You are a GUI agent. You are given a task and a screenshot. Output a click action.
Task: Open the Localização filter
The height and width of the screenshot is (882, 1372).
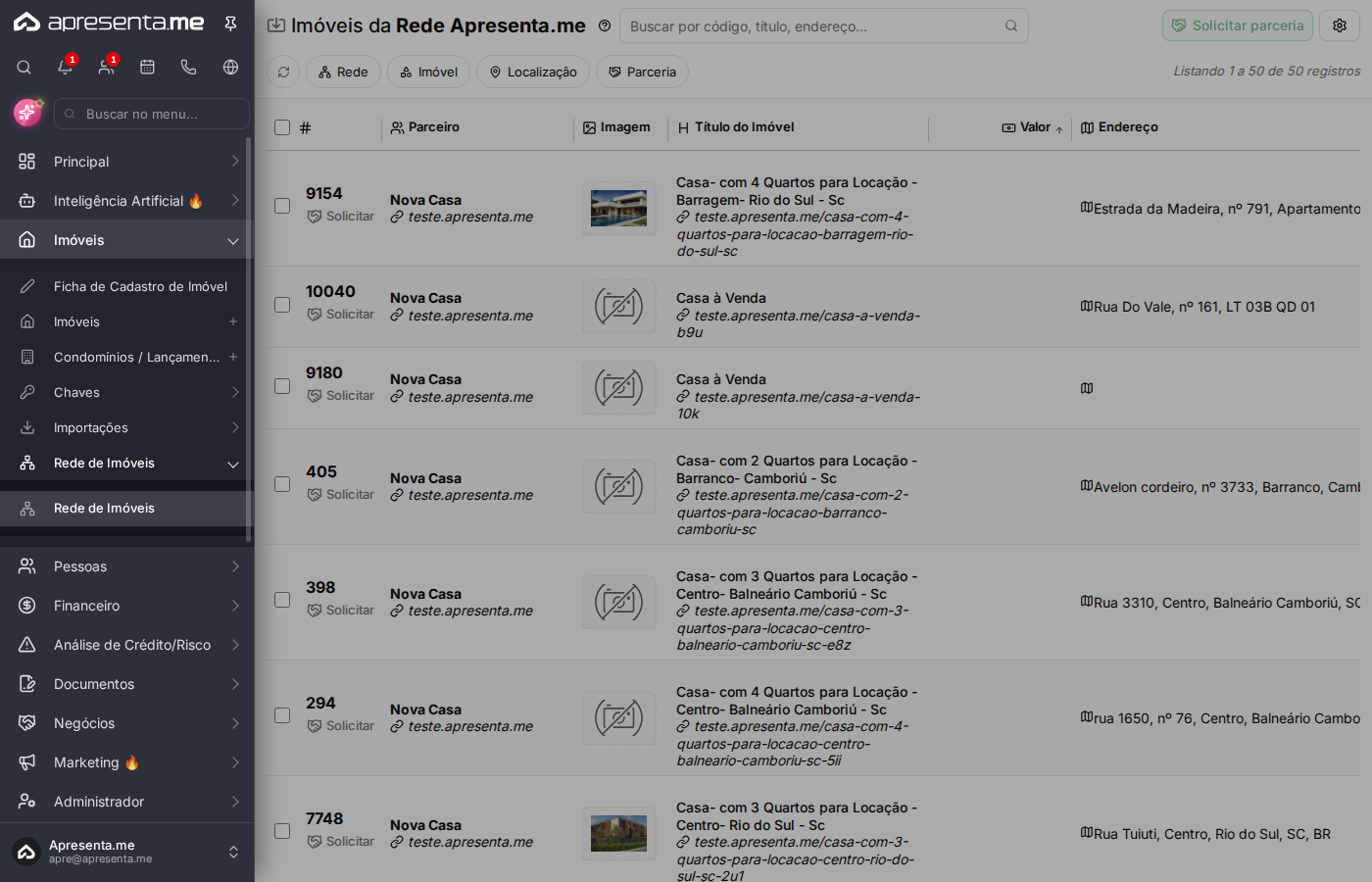click(x=533, y=72)
